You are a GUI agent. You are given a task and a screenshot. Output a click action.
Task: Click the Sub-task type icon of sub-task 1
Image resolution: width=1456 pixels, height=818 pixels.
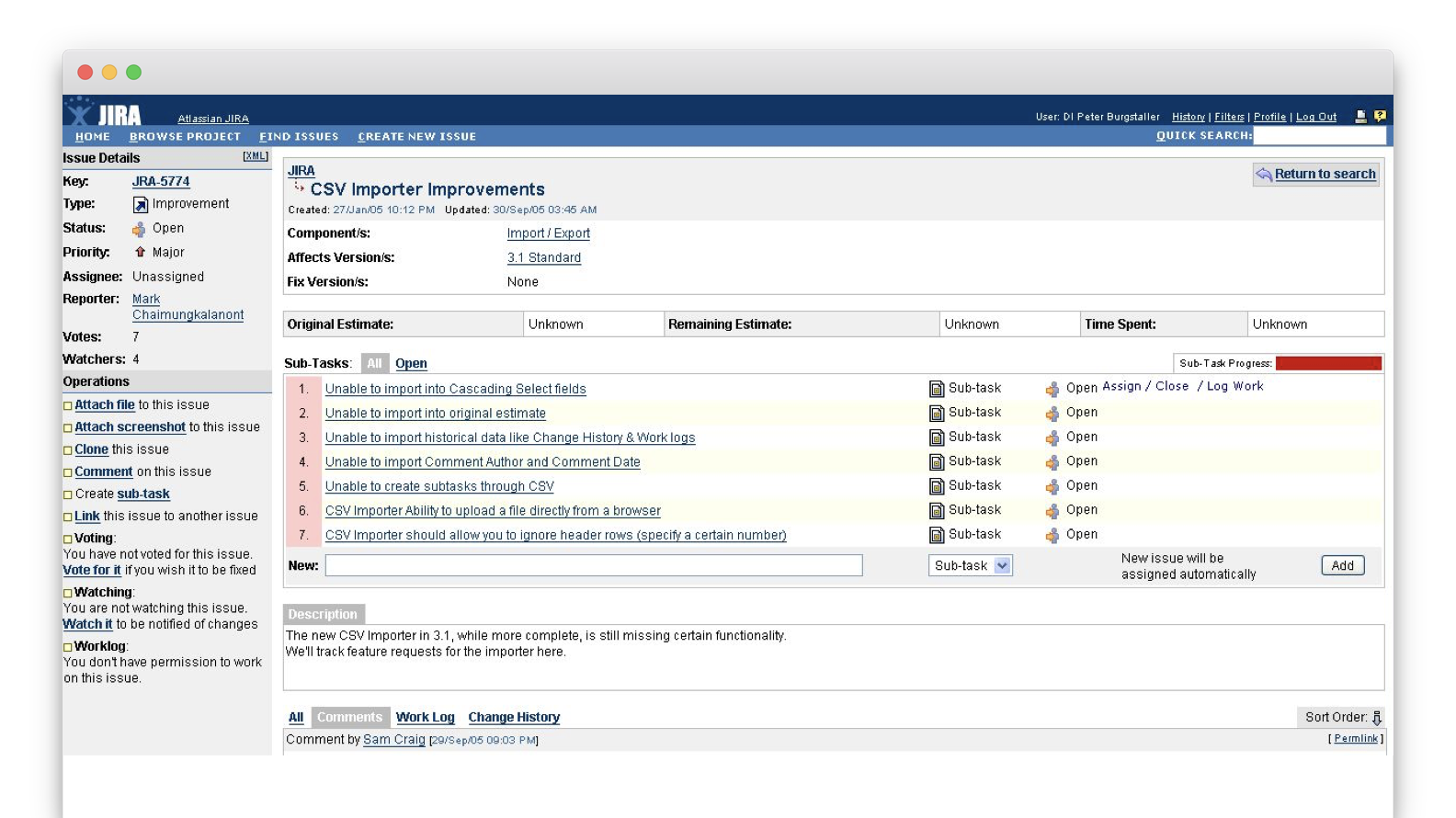[x=937, y=389]
